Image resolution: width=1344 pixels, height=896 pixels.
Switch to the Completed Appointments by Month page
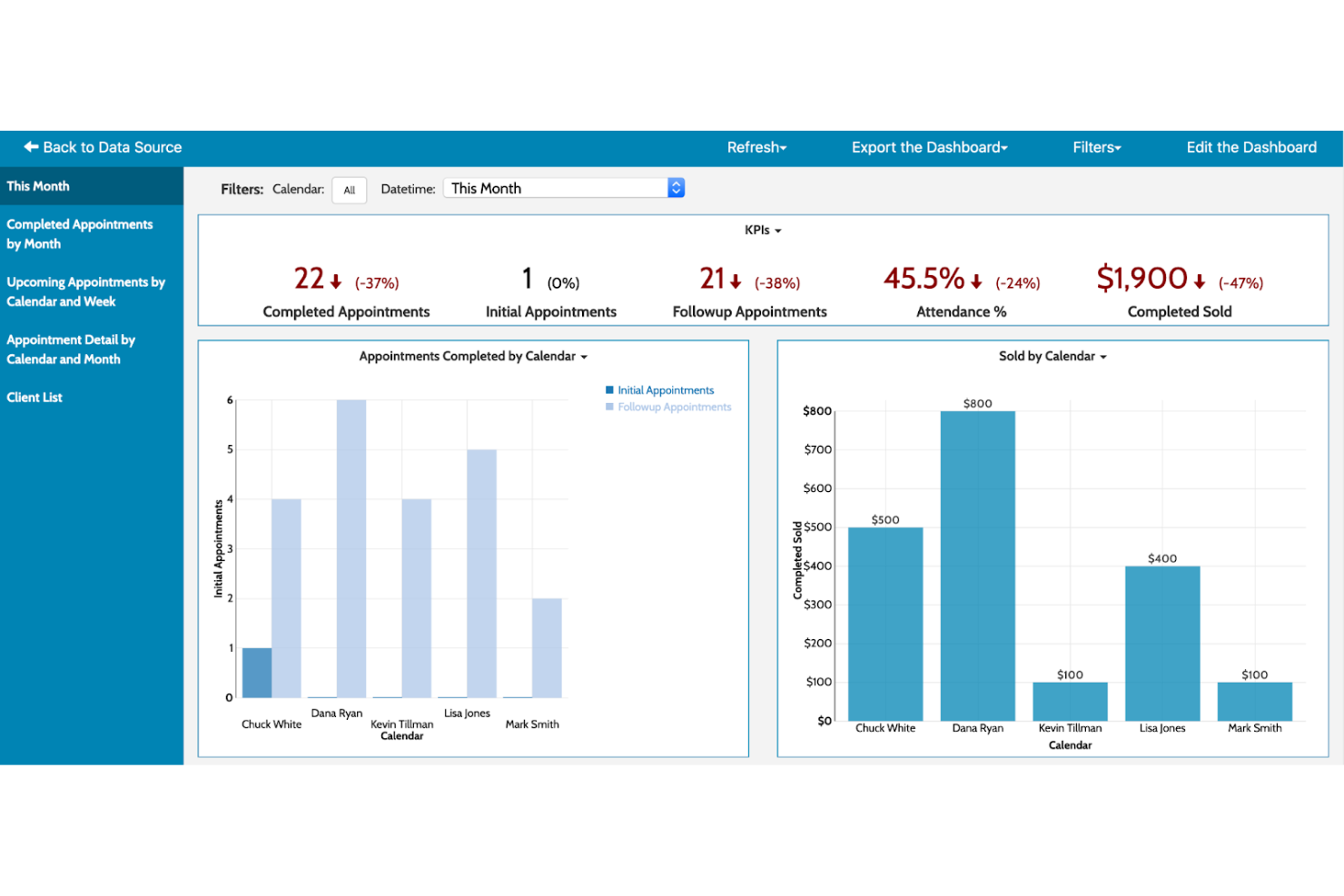pos(79,233)
